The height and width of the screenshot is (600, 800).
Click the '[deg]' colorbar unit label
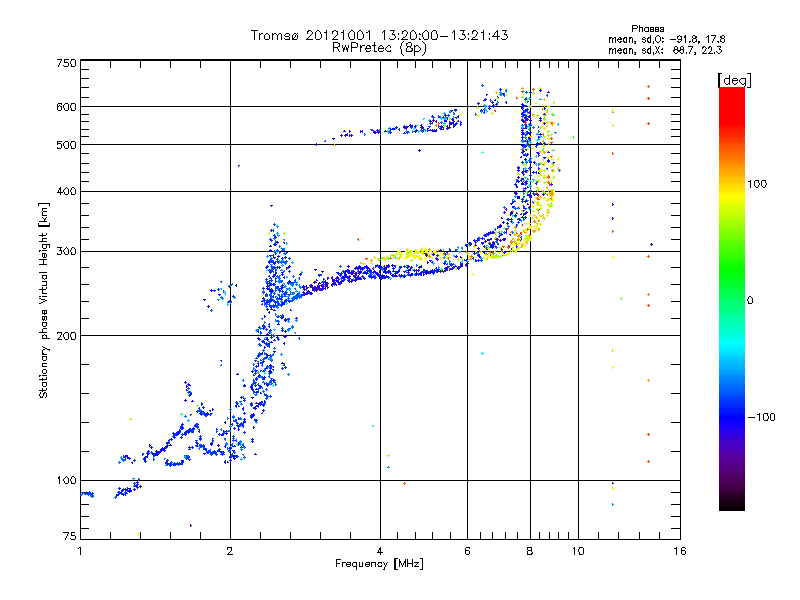pyautogui.click(x=734, y=80)
